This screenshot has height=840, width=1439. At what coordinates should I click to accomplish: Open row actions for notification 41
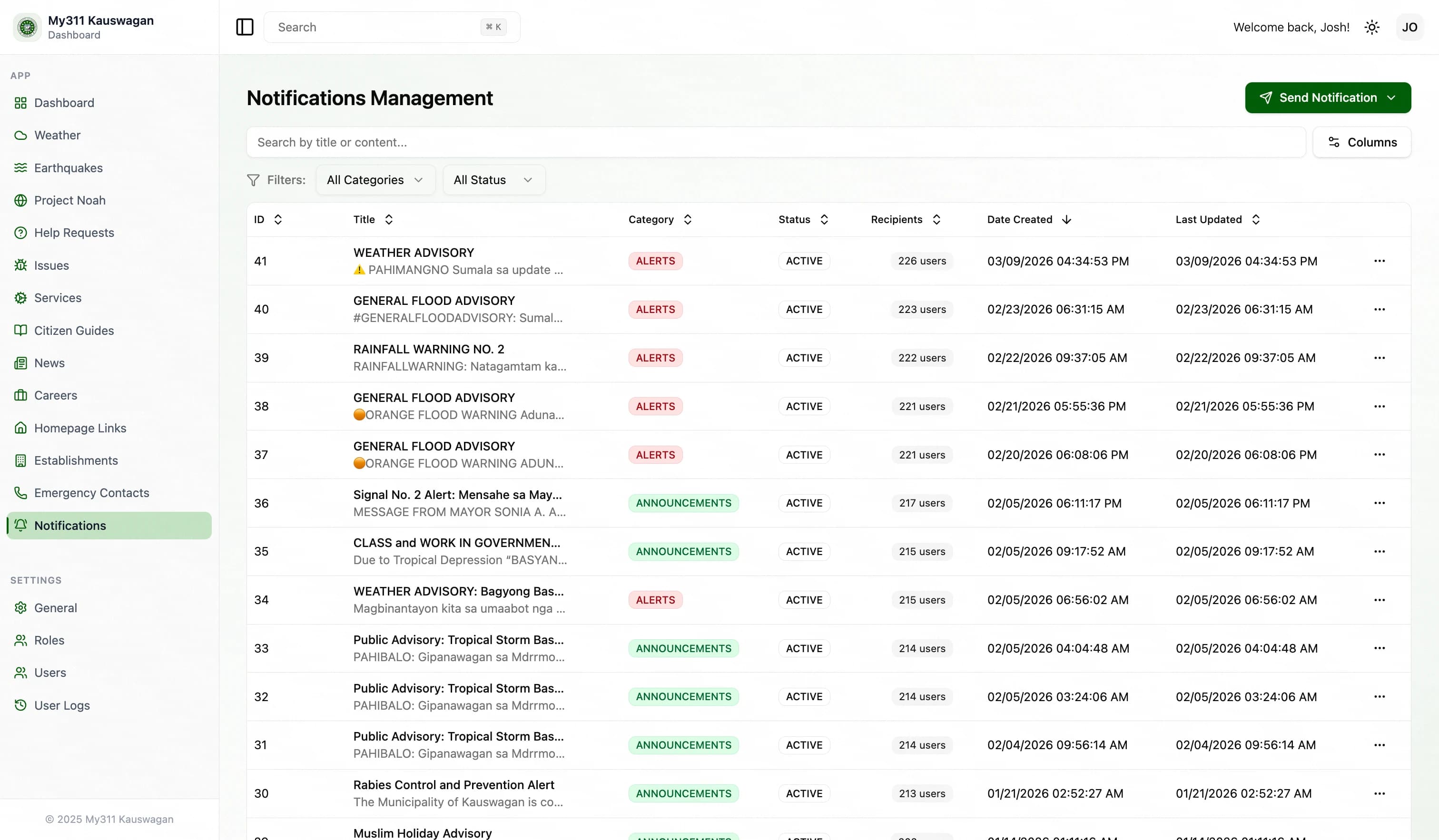coord(1379,261)
